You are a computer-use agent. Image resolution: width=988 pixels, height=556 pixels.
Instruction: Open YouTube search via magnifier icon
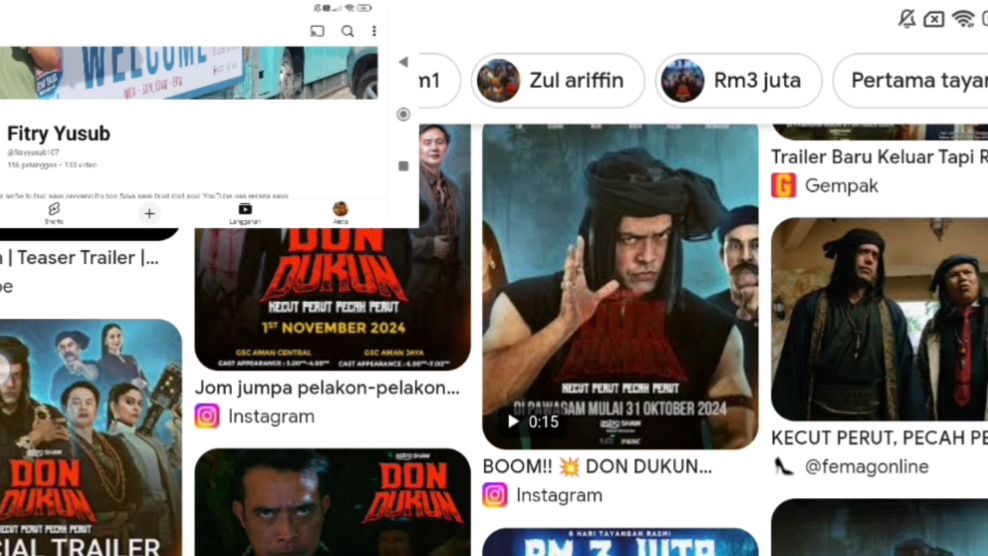[347, 31]
